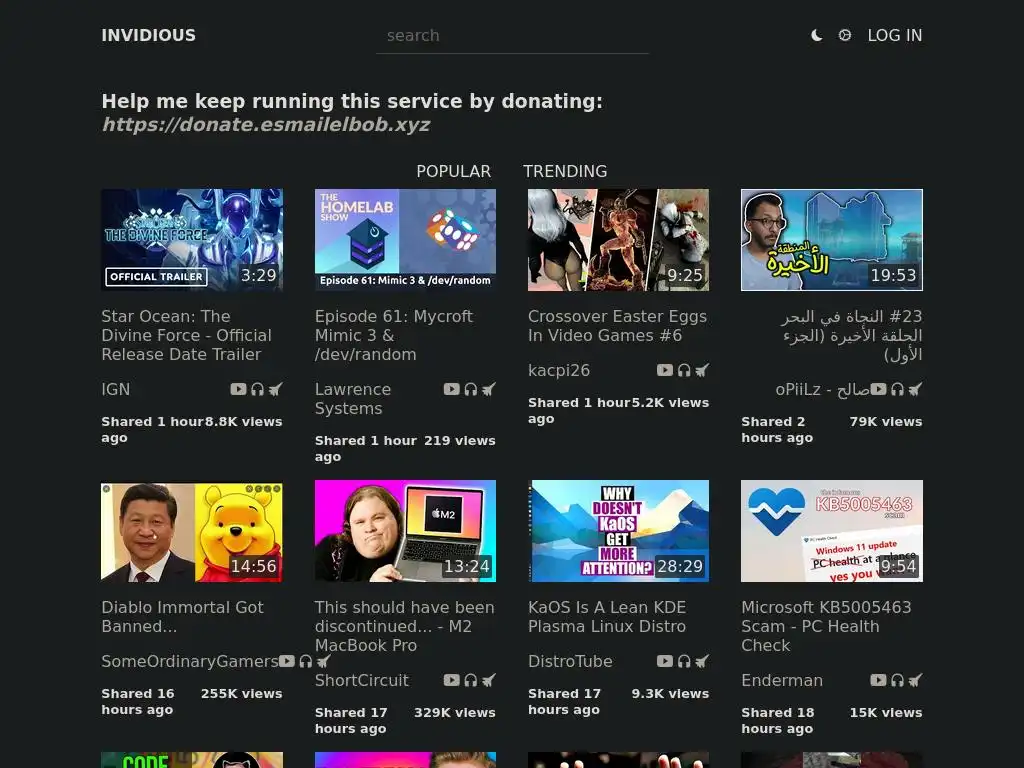Switch instance for DistroTube video
The height and width of the screenshot is (768, 1024).
(x=702, y=661)
